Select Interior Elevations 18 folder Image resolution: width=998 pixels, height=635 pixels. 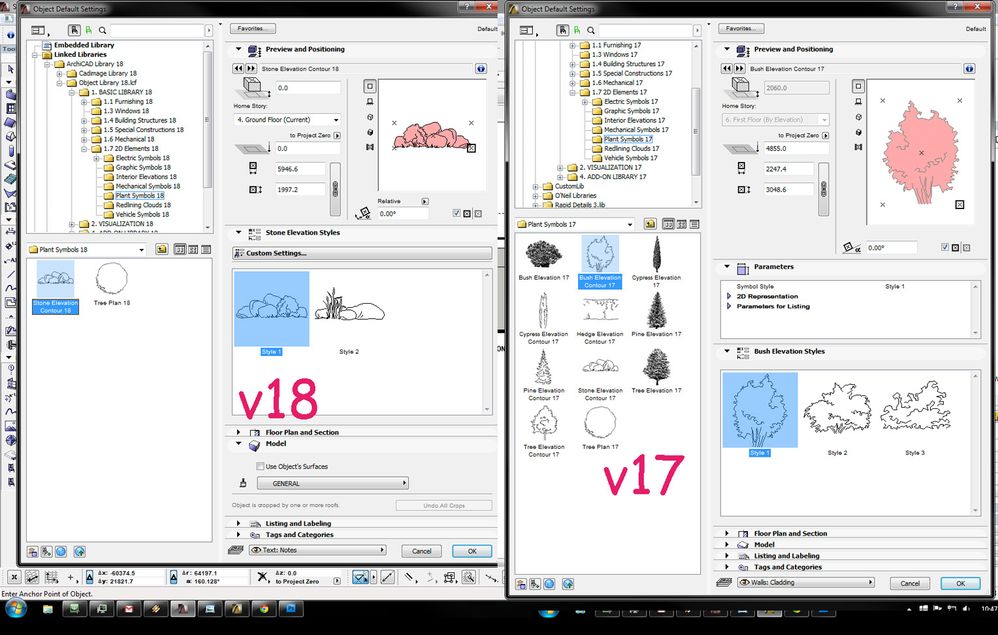(x=146, y=177)
